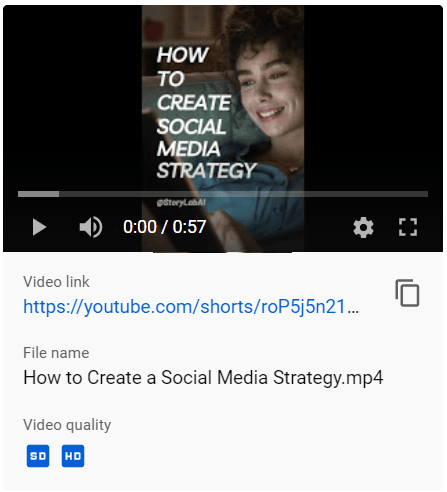The image size is (447, 492).
Task: Click the HD quality badge
Action: [x=73, y=456]
